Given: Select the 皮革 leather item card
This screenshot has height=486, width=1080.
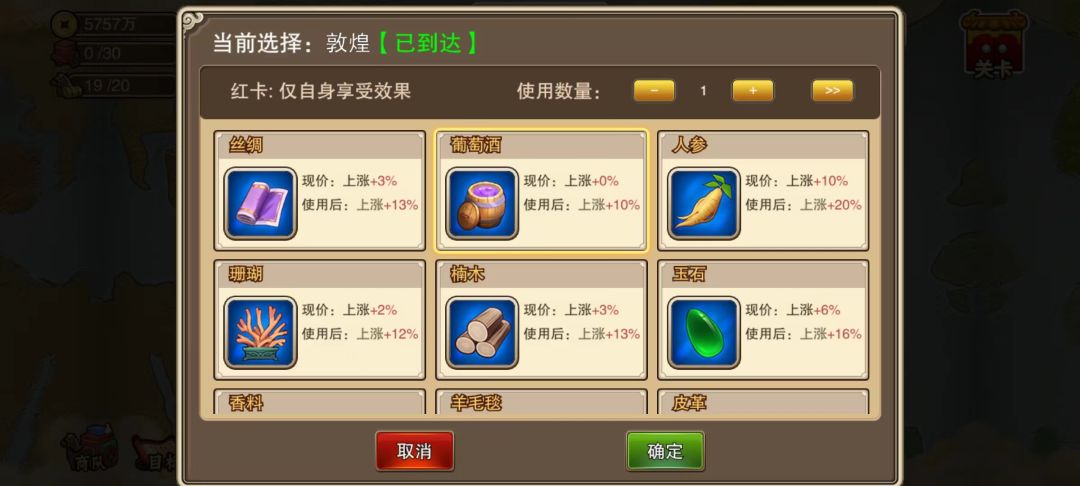Looking at the screenshot, I should 763,402.
